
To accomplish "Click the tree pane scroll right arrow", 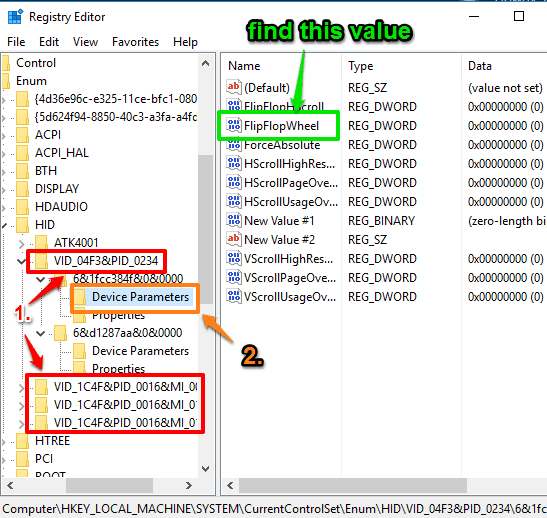I will [189, 485].
